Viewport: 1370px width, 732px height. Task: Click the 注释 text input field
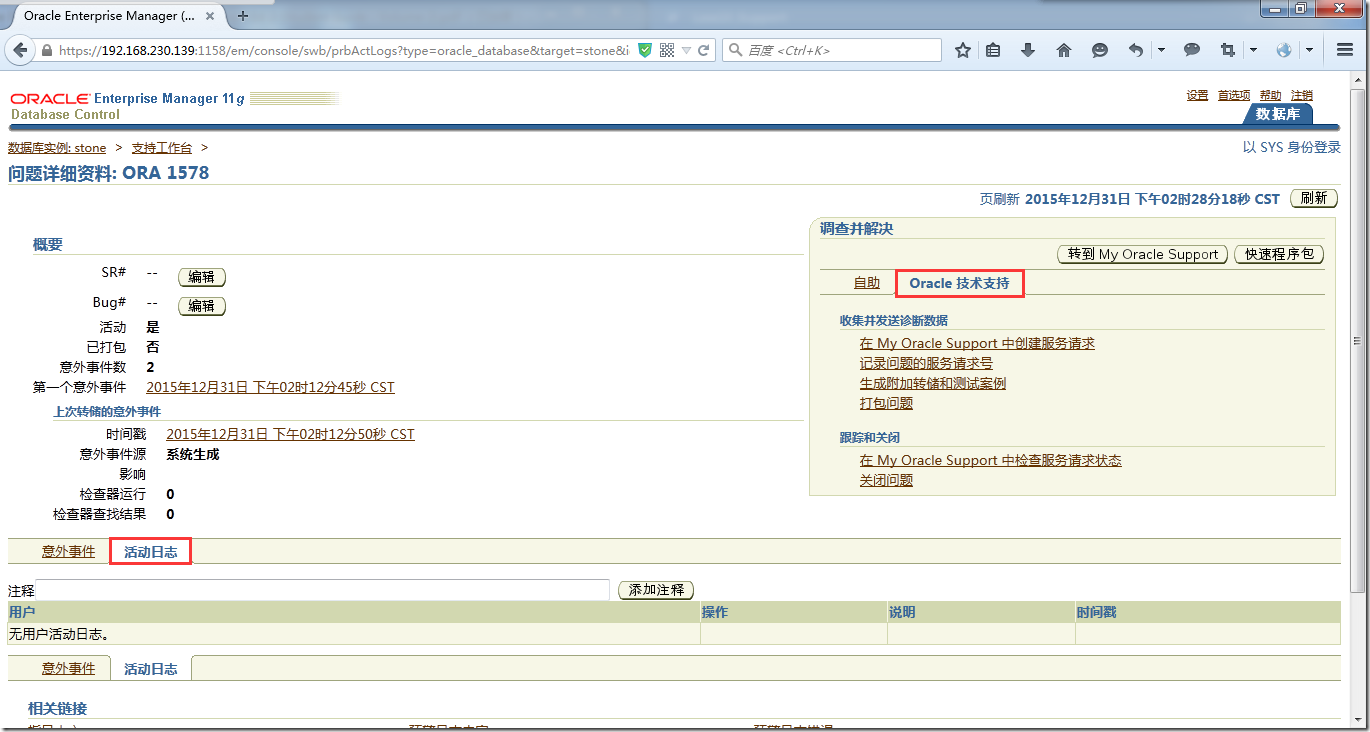[323, 590]
